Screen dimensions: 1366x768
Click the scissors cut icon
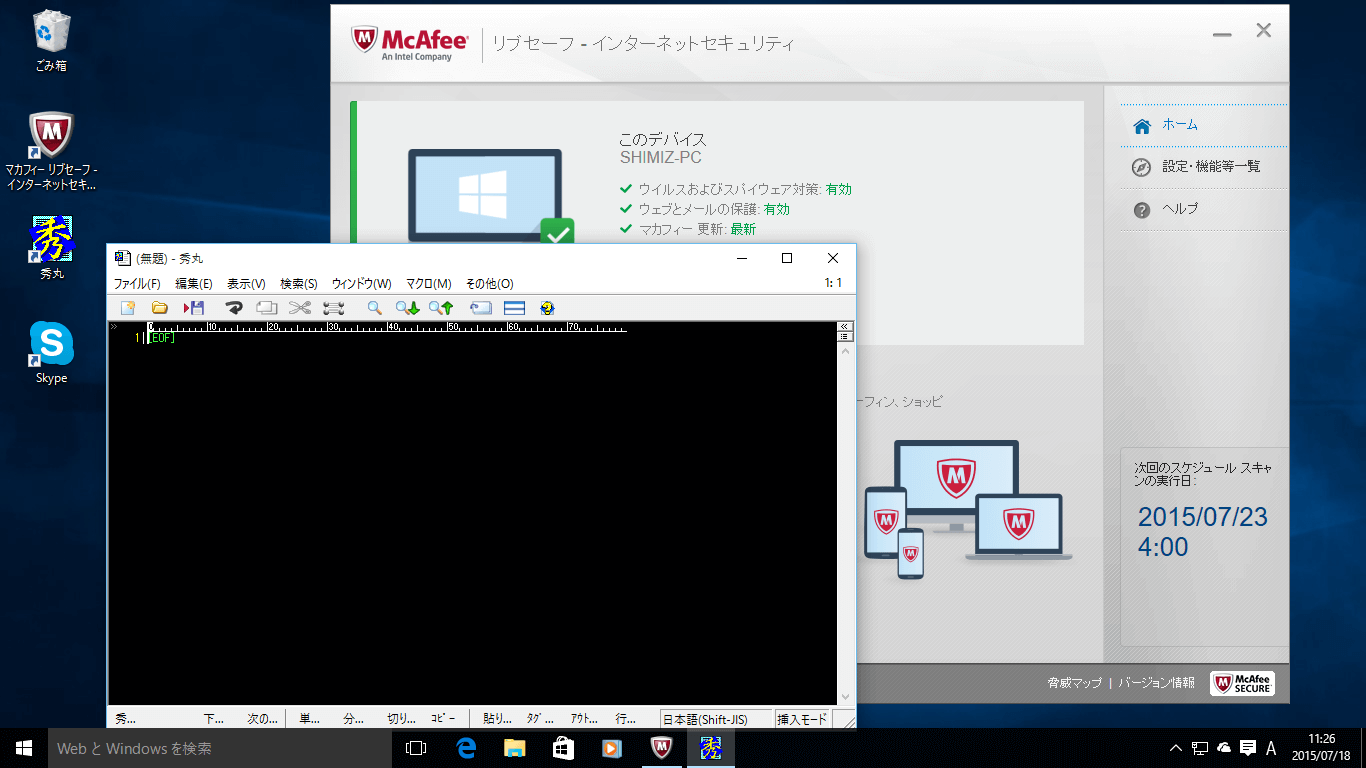tap(300, 308)
